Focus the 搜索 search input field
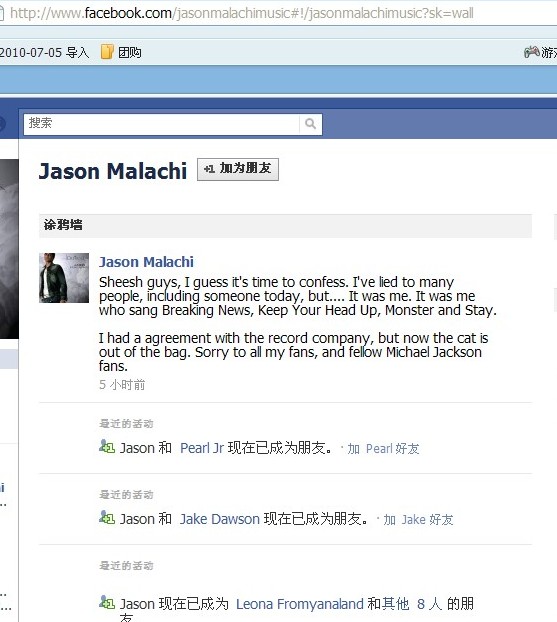The height and width of the screenshot is (622, 557). tap(161, 124)
